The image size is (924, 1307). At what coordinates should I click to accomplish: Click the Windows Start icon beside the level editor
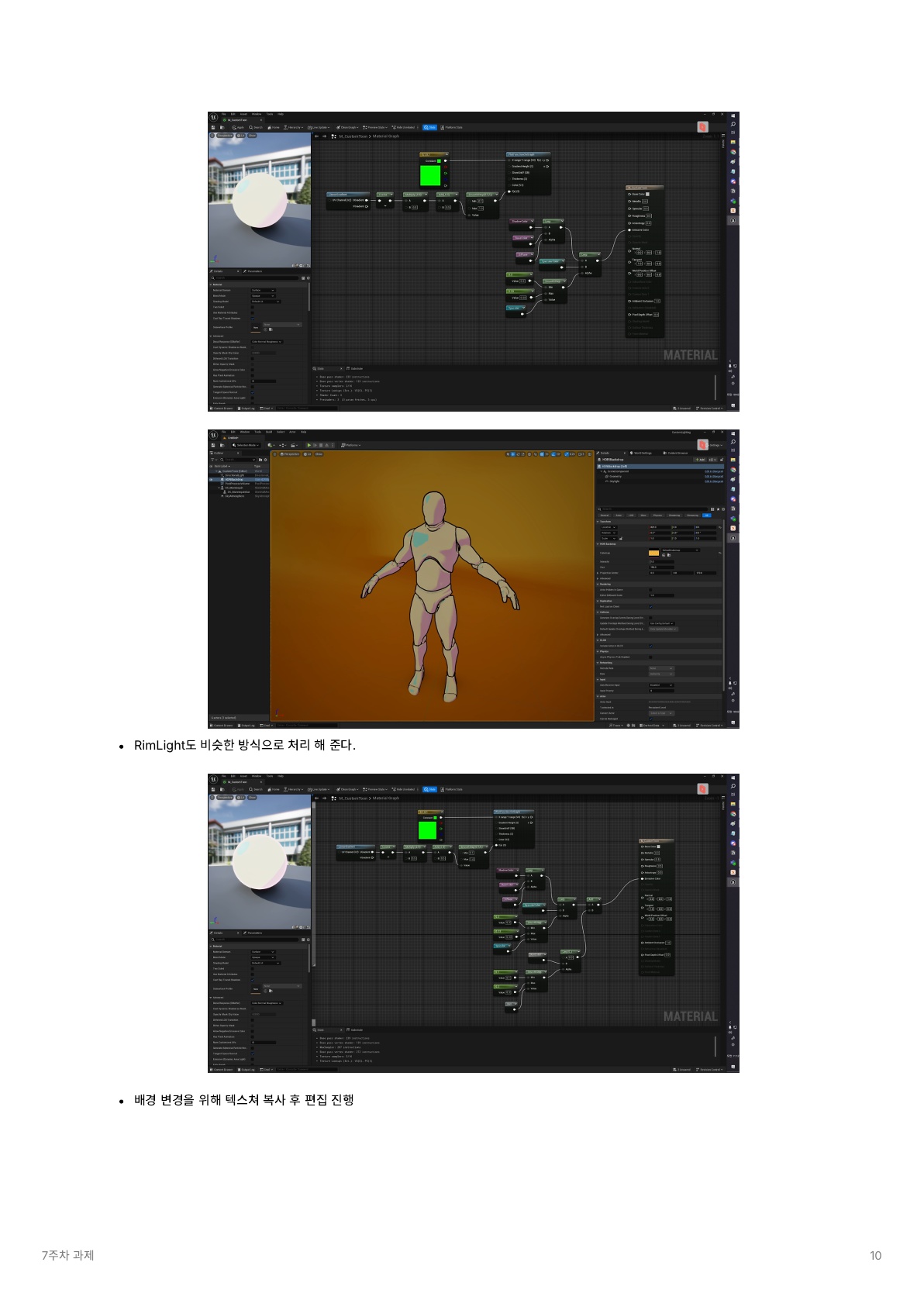733,434
